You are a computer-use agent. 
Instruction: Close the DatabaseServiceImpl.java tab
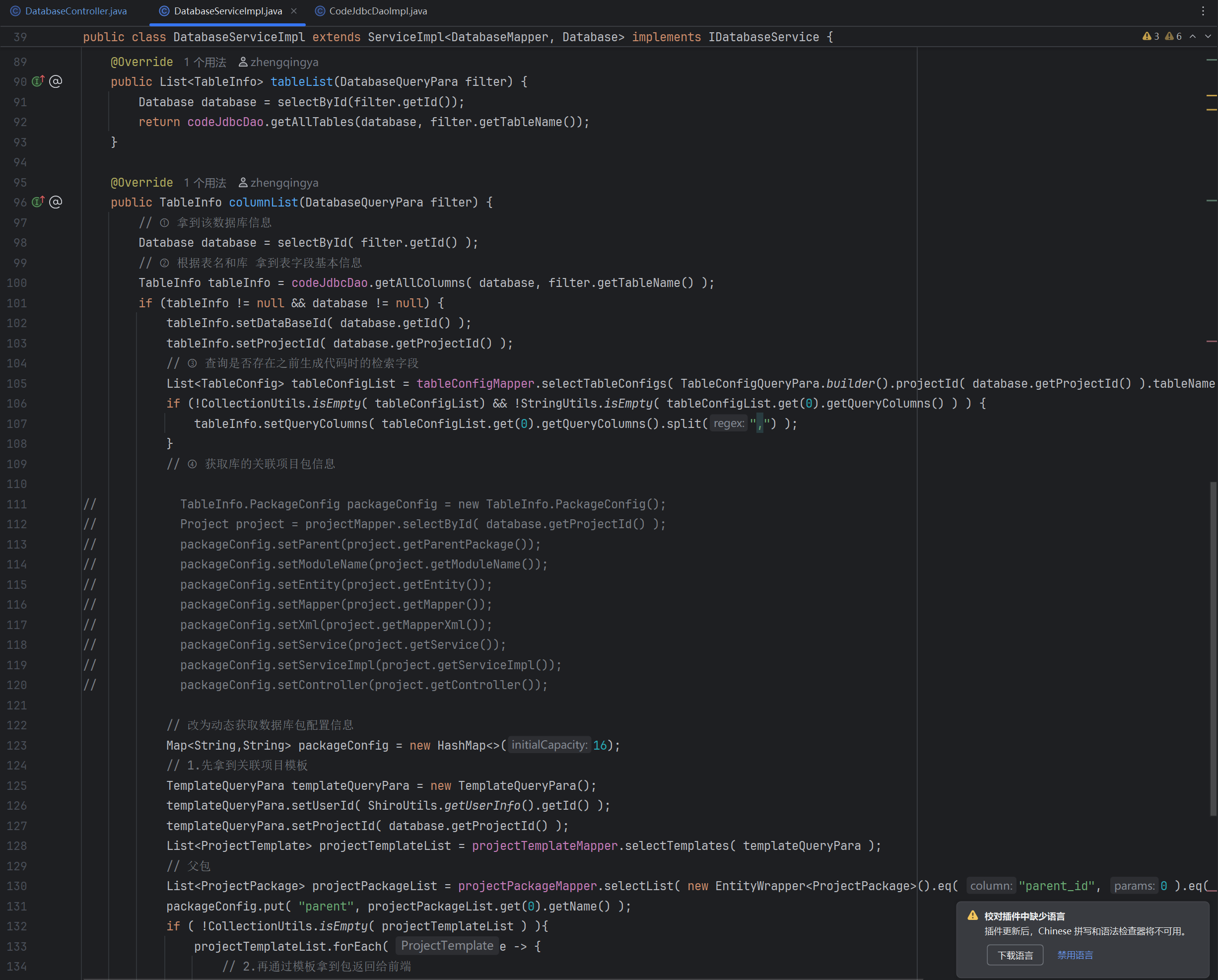tap(294, 11)
